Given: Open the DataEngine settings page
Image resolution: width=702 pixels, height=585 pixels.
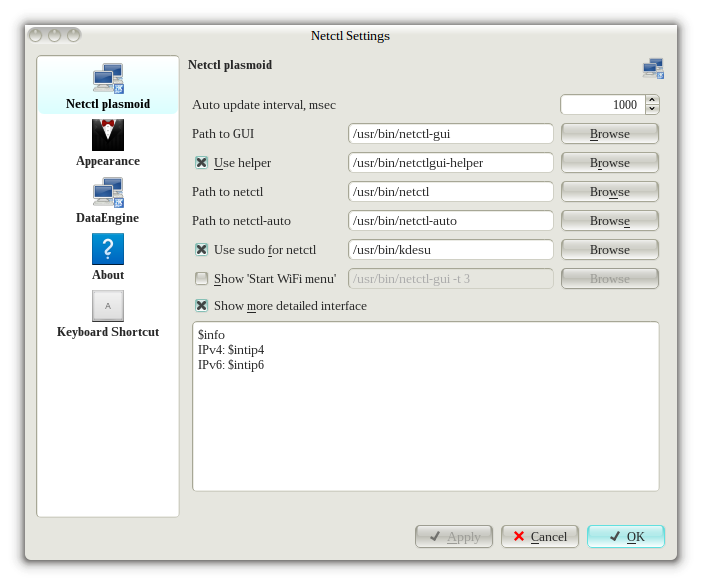Looking at the screenshot, I should (x=107, y=192).
